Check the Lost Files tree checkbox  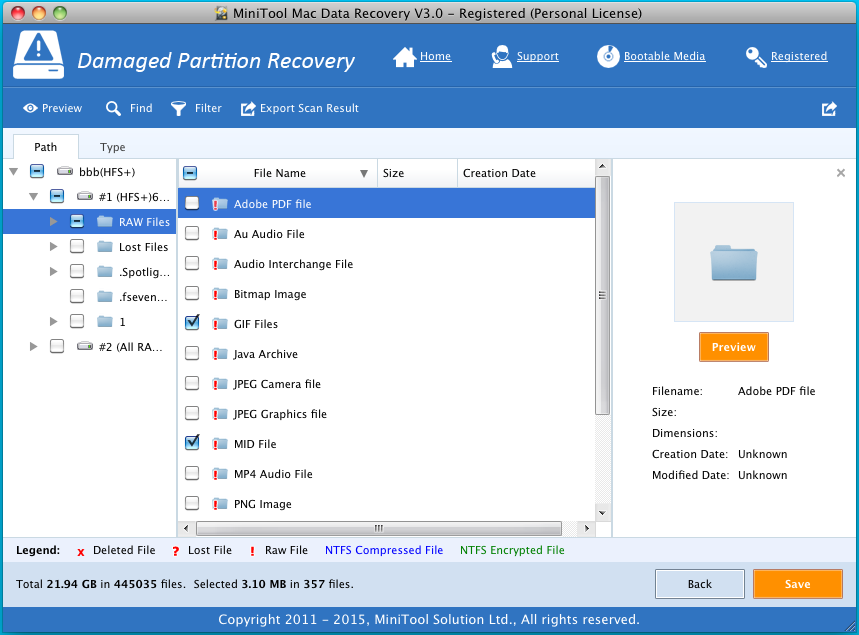point(77,247)
